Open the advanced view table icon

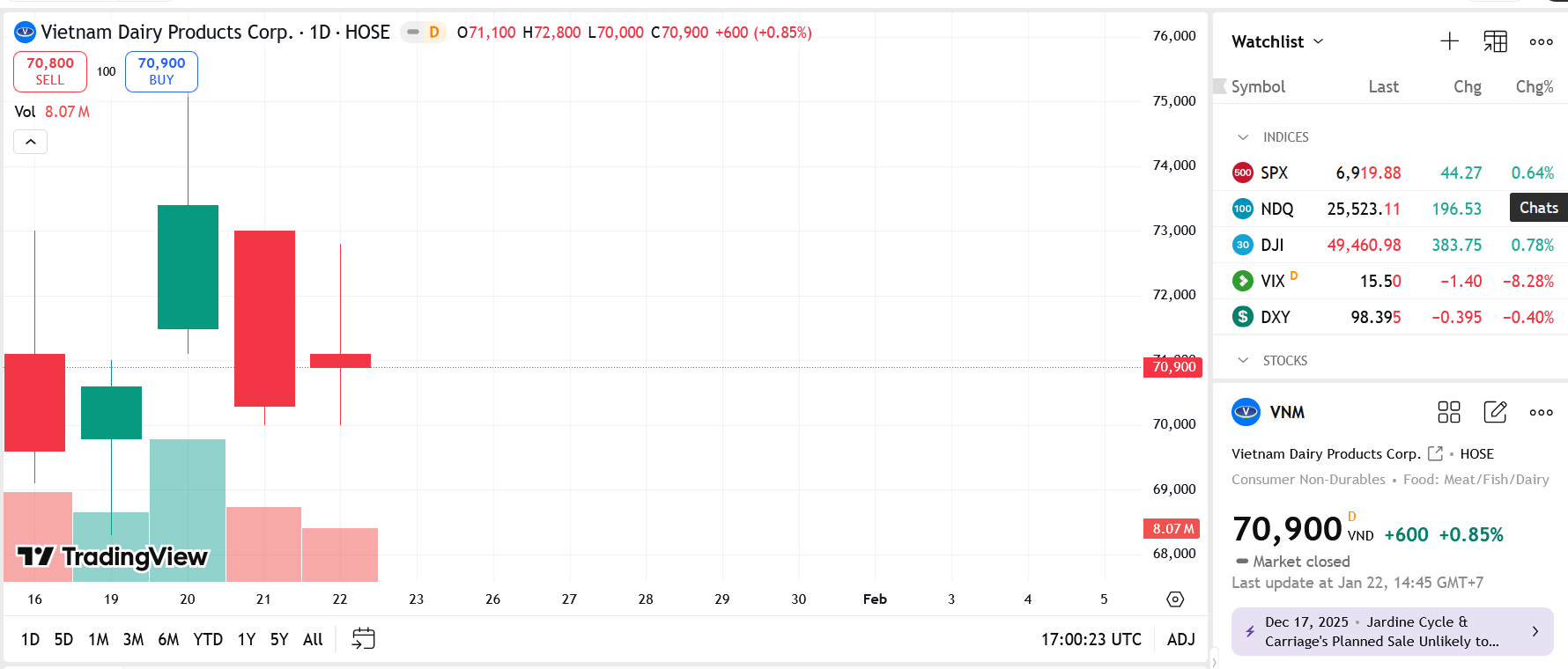tap(1495, 41)
